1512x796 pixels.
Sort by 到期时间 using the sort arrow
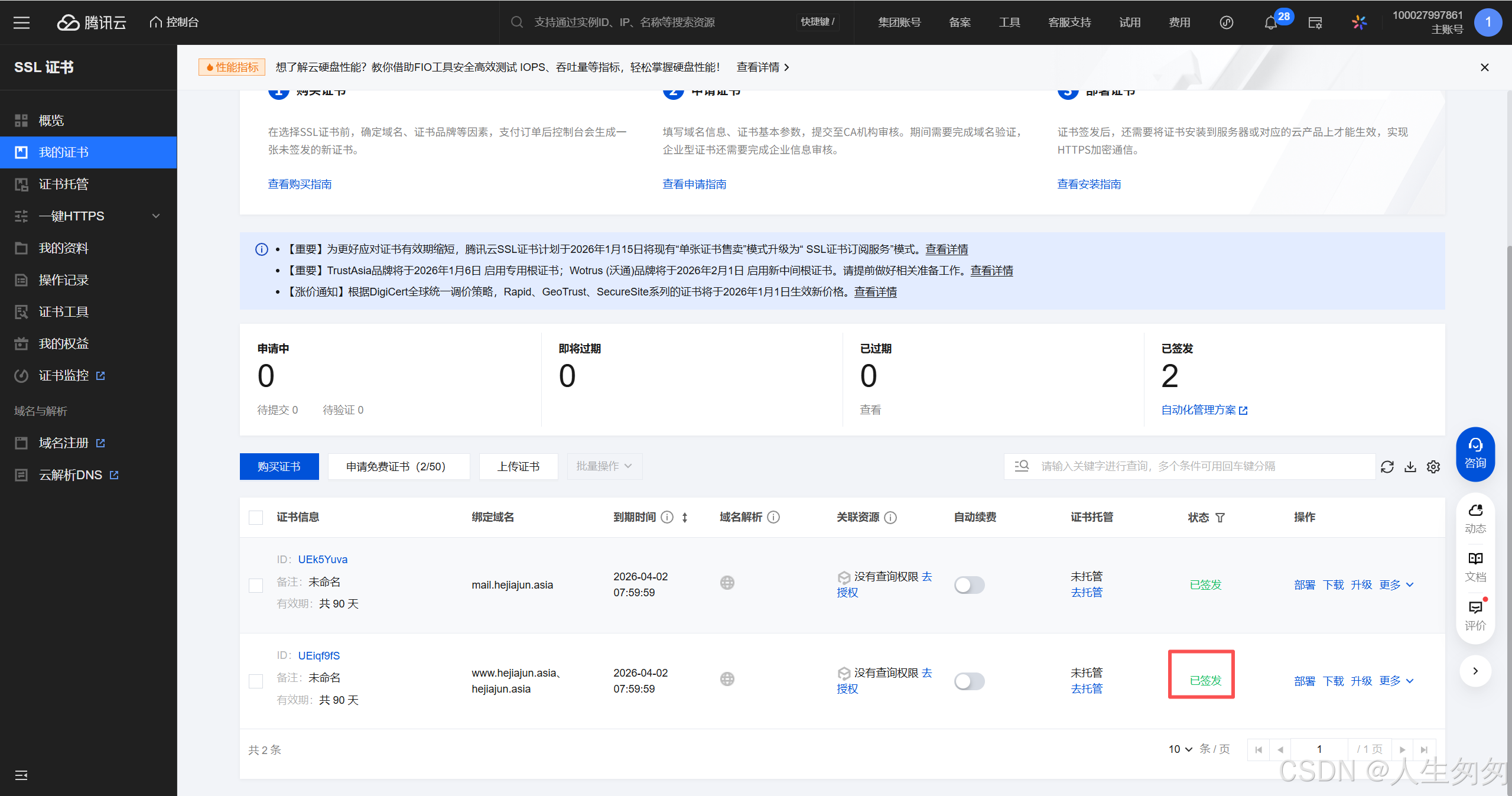click(685, 518)
